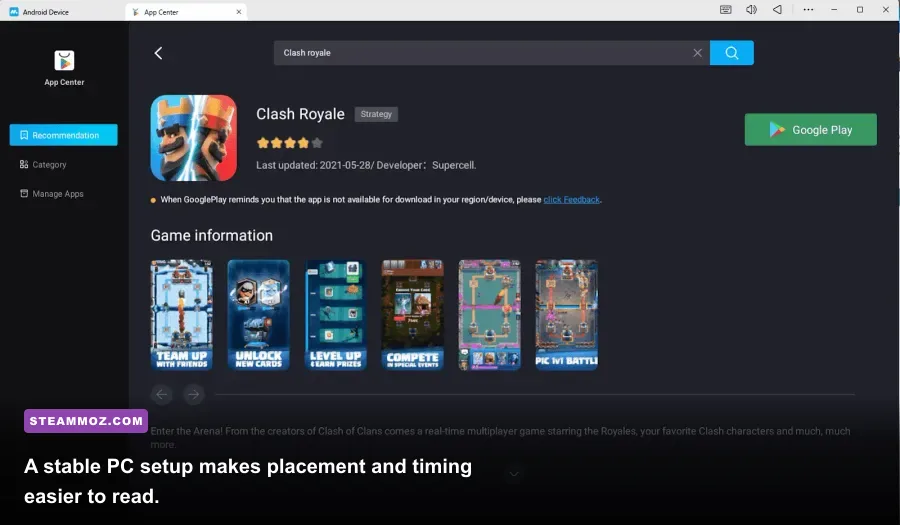Minimize the emulator window
Image resolution: width=900 pixels, height=525 pixels.
click(x=834, y=10)
